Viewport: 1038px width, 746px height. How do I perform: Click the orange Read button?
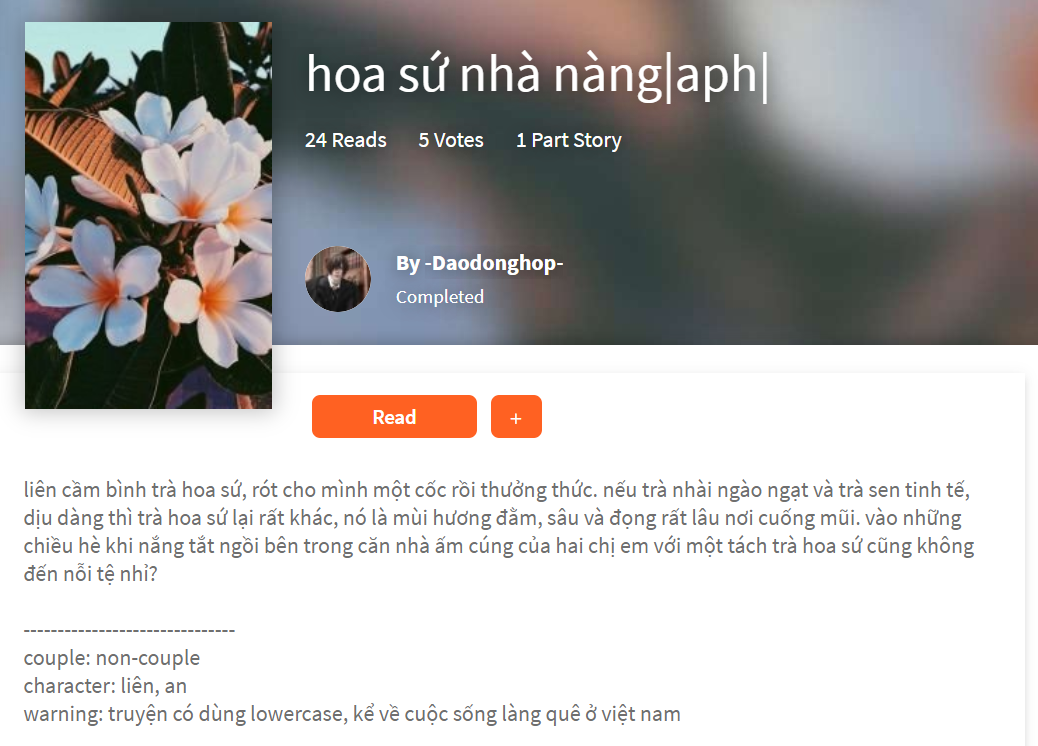(x=394, y=416)
